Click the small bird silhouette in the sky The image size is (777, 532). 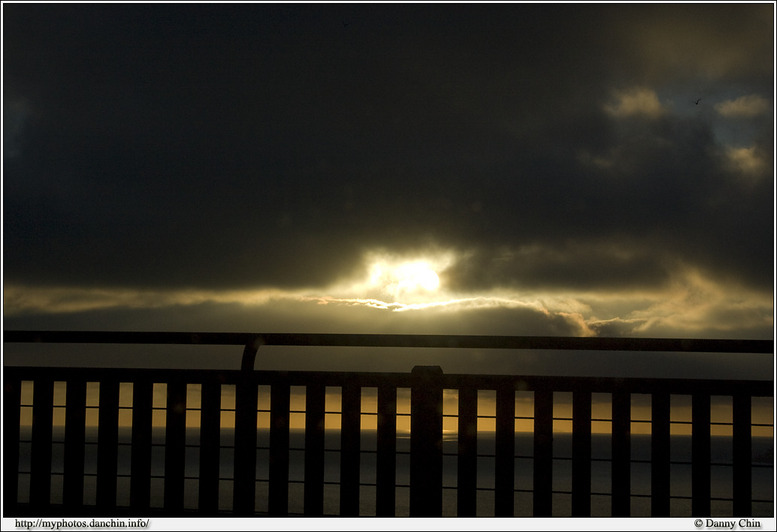point(697,101)
